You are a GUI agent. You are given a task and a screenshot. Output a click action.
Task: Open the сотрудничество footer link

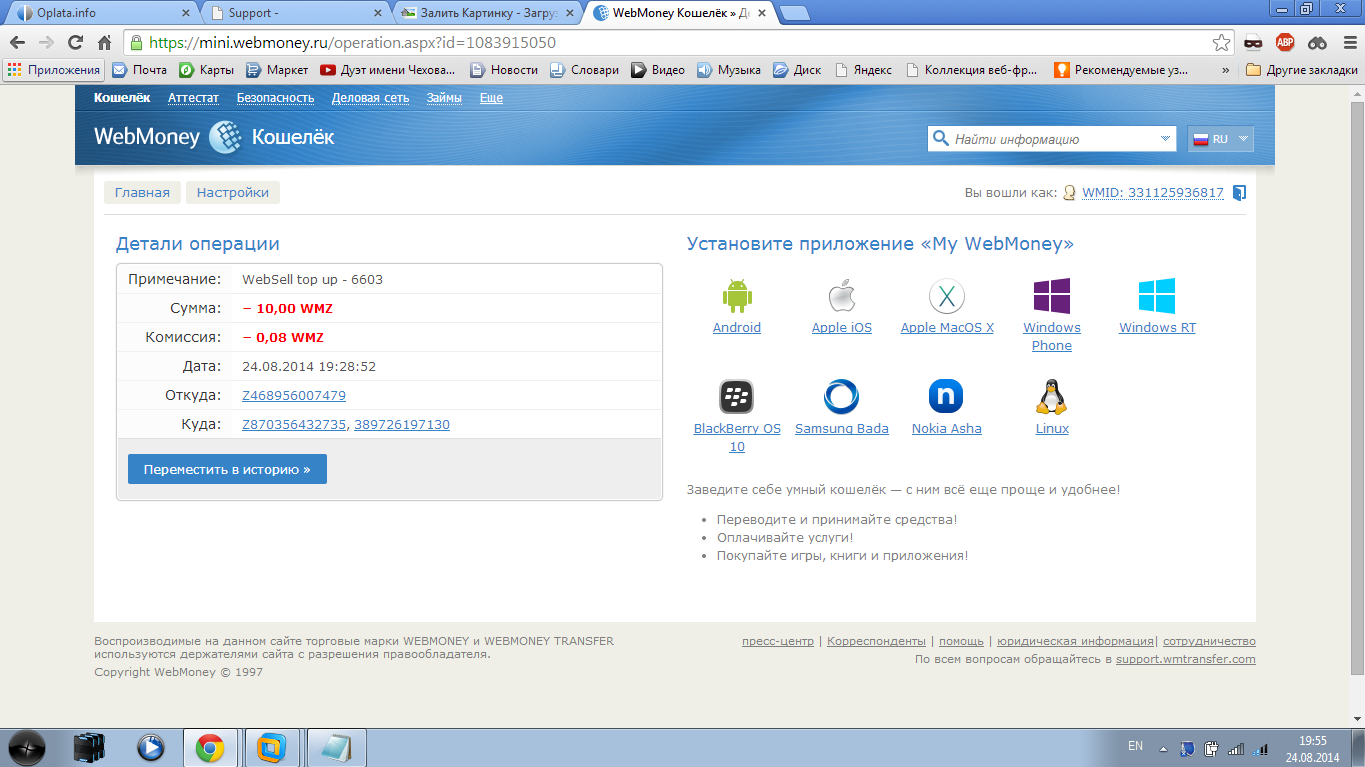[x=1209, y=642]
